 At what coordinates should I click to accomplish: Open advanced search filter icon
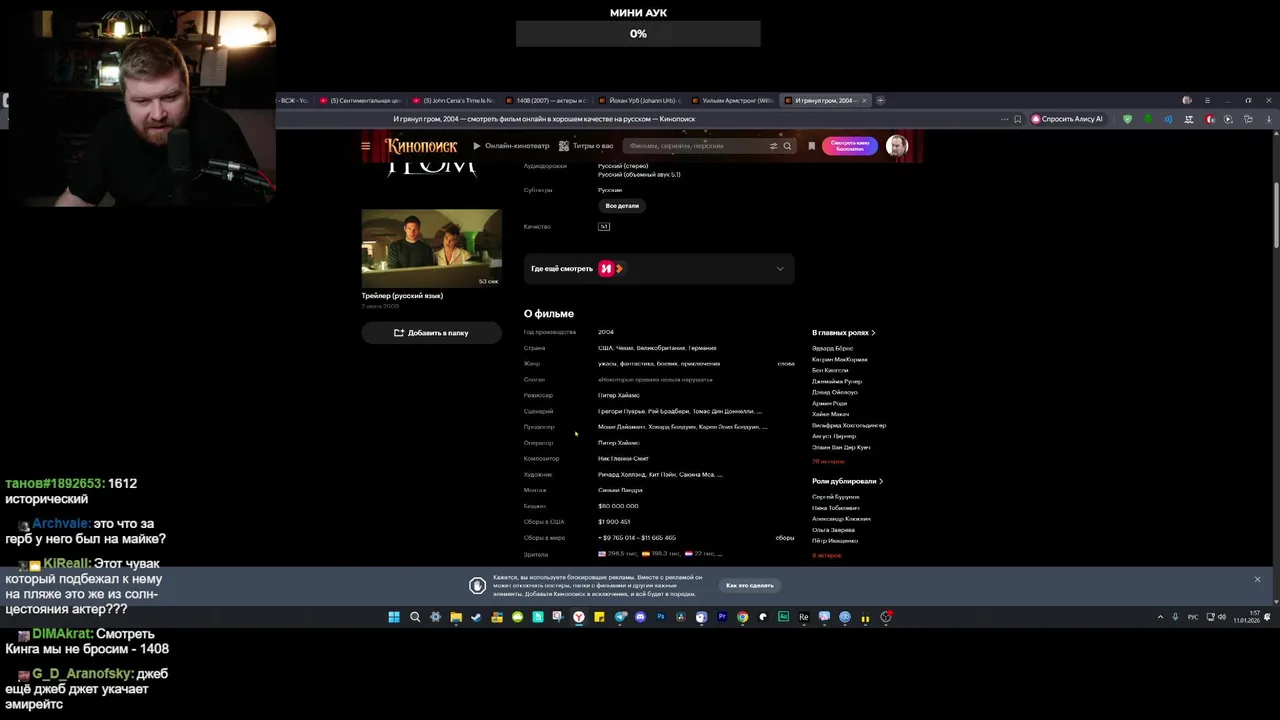coord(773,146)
